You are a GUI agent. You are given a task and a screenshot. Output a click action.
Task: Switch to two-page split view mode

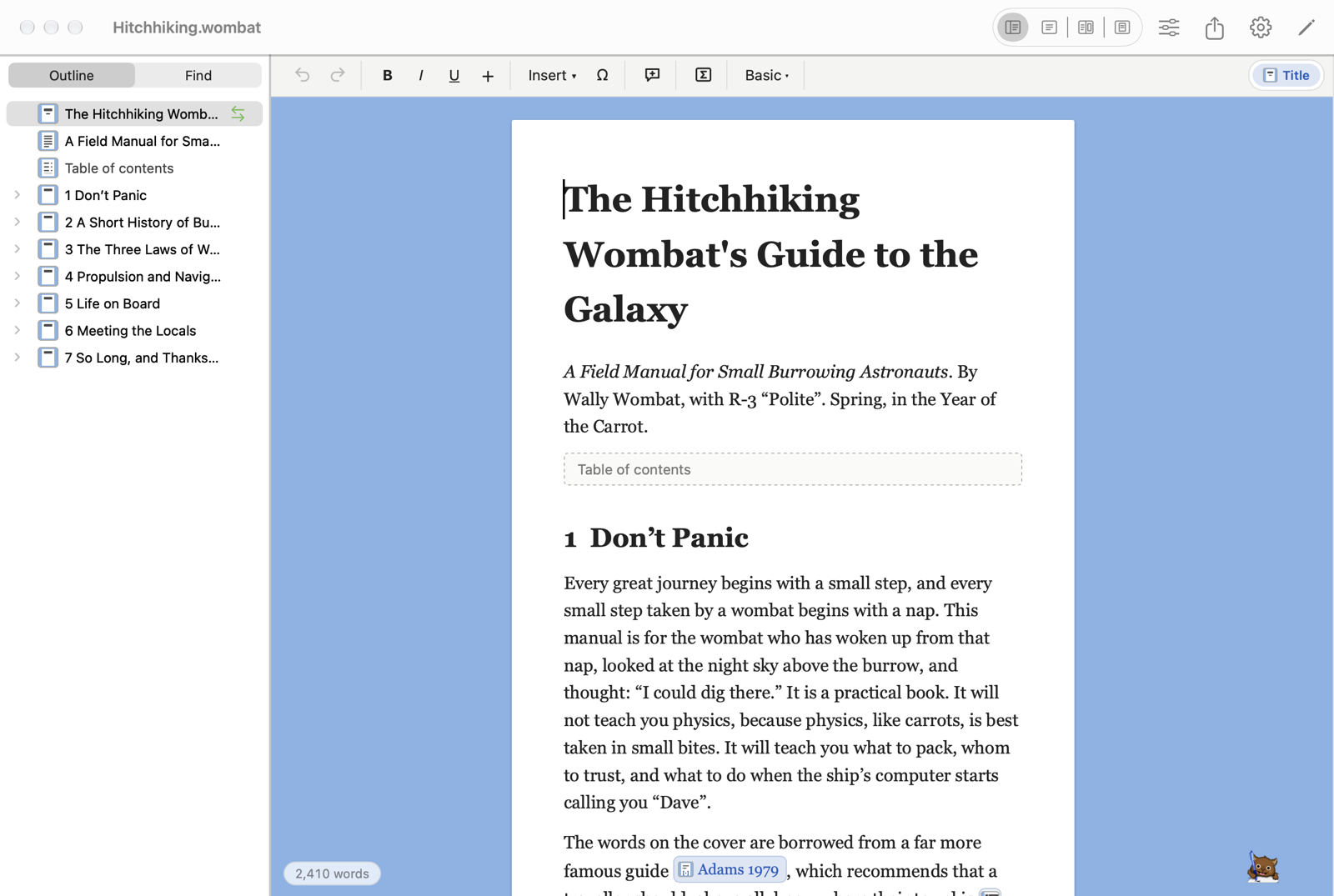[x=1086, y=28]
